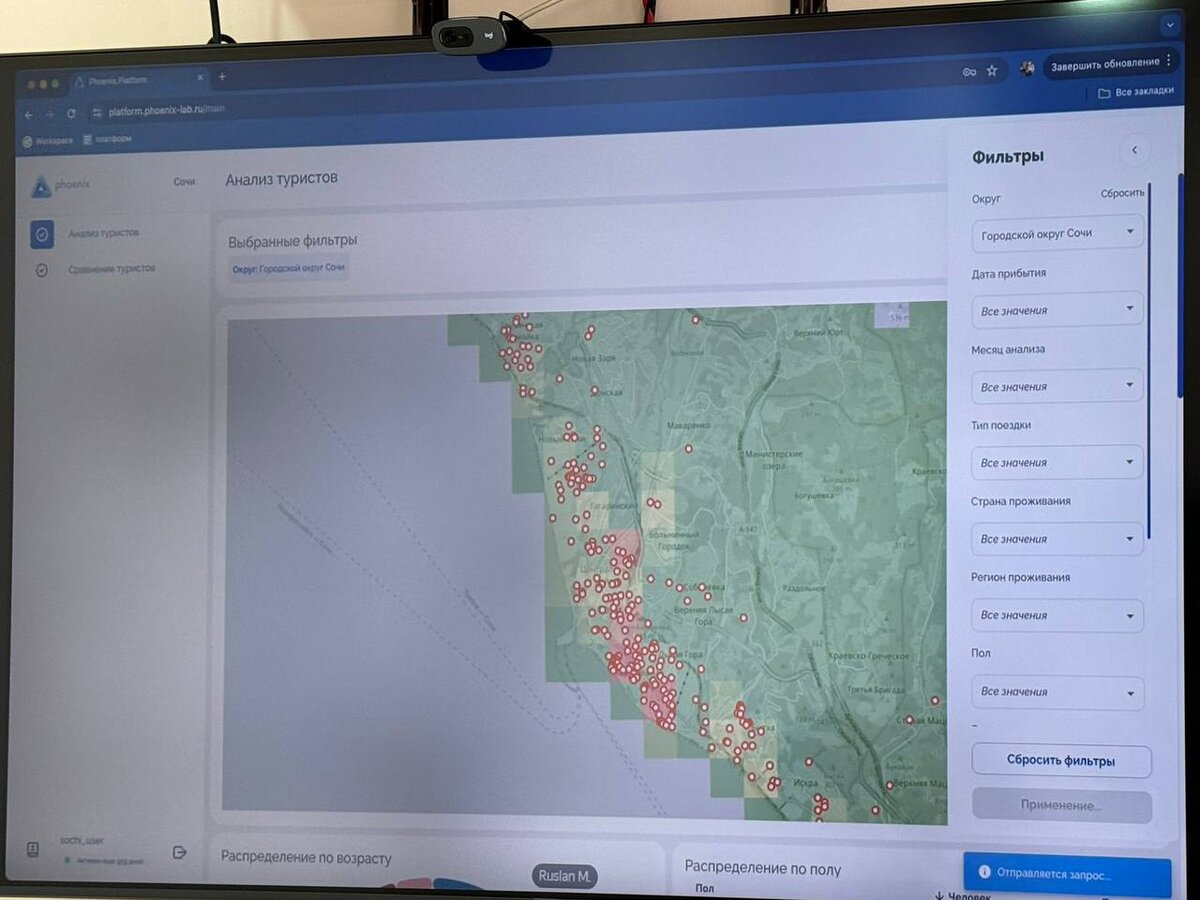
Task: Click the browser forward arrow
Action: click(x=50, y=114)
